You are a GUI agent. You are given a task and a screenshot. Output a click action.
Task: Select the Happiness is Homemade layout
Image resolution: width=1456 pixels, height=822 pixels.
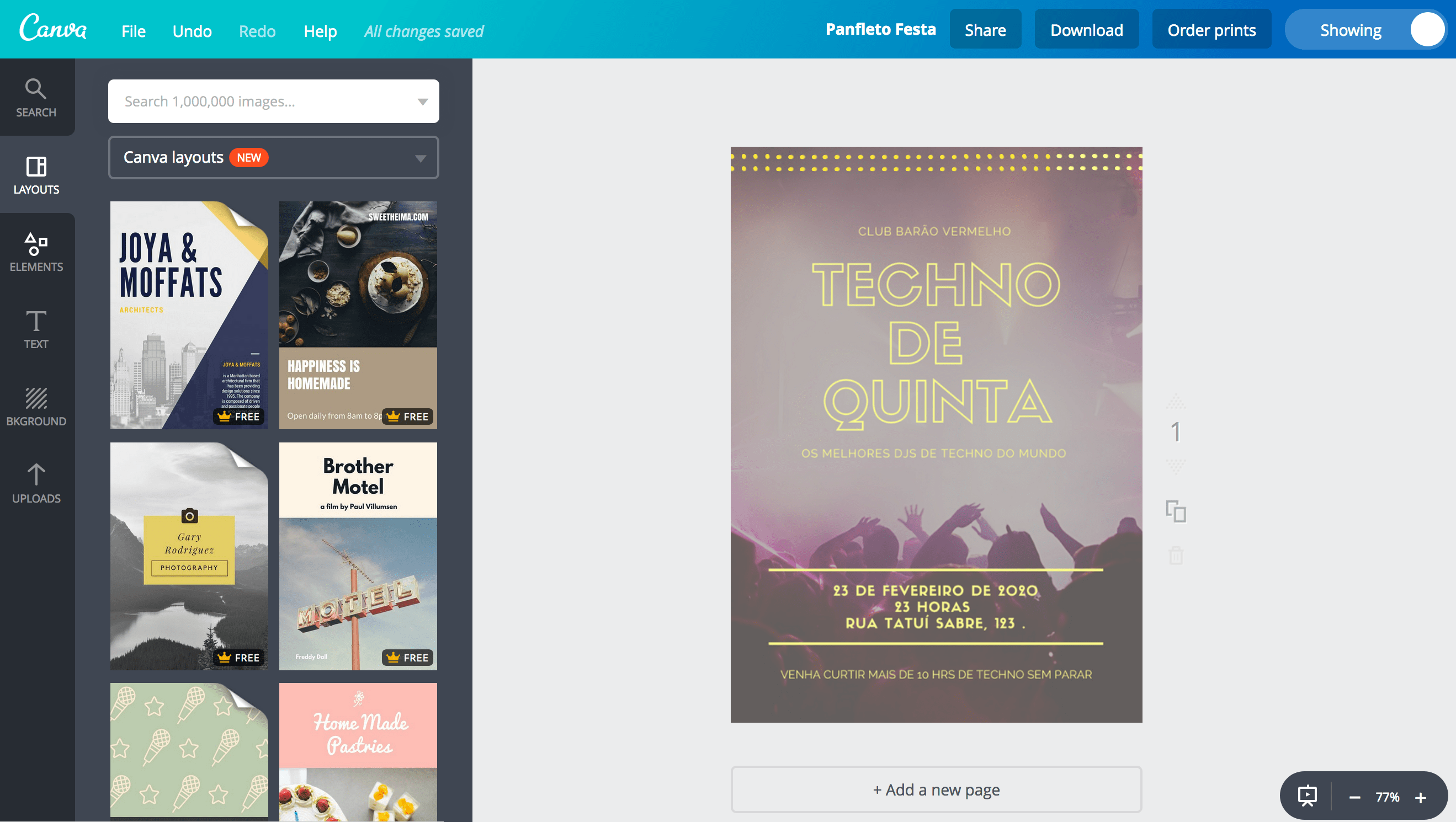[x=358, y=315]
